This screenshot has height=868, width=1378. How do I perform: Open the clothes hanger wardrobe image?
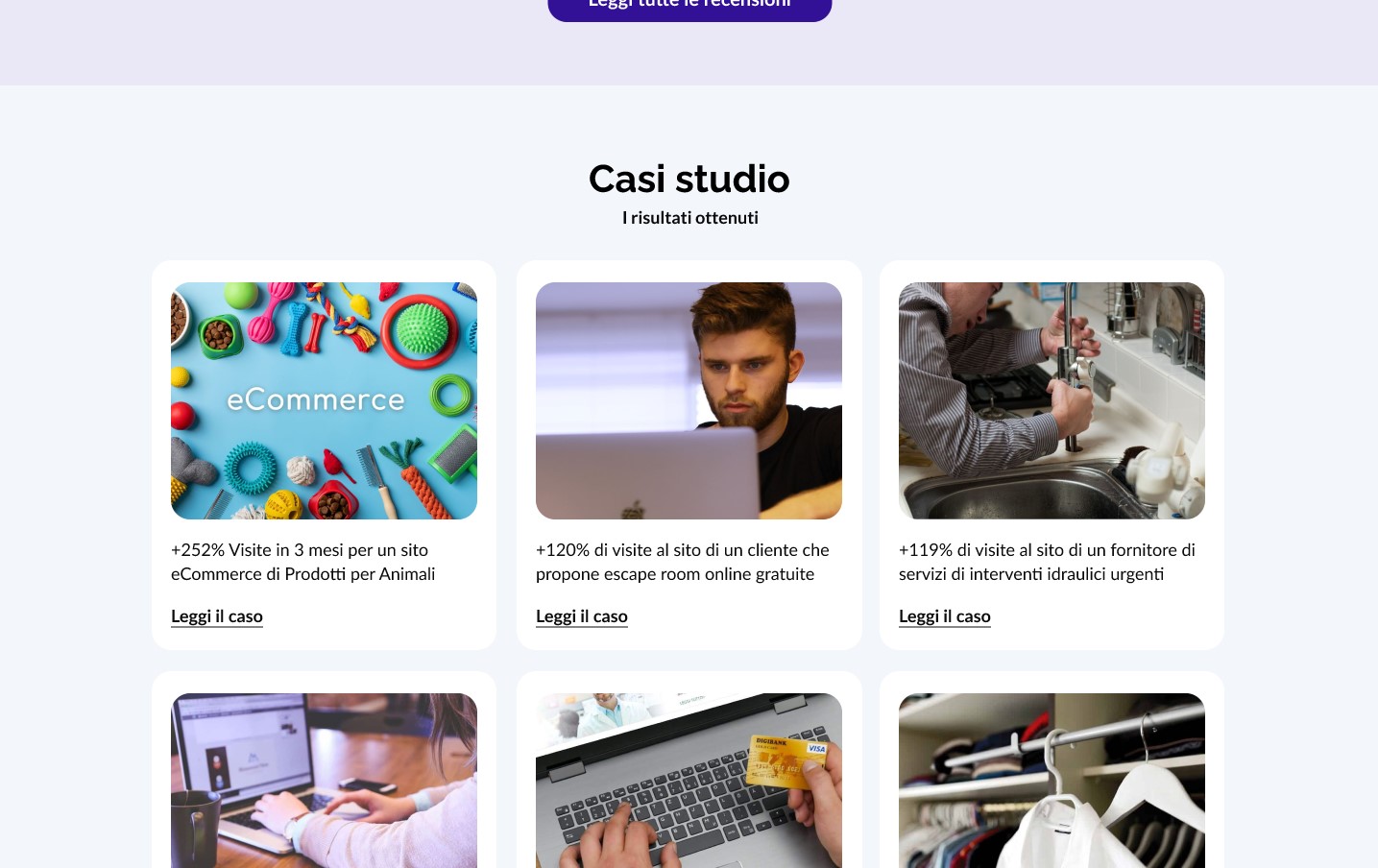point(1052,781)
